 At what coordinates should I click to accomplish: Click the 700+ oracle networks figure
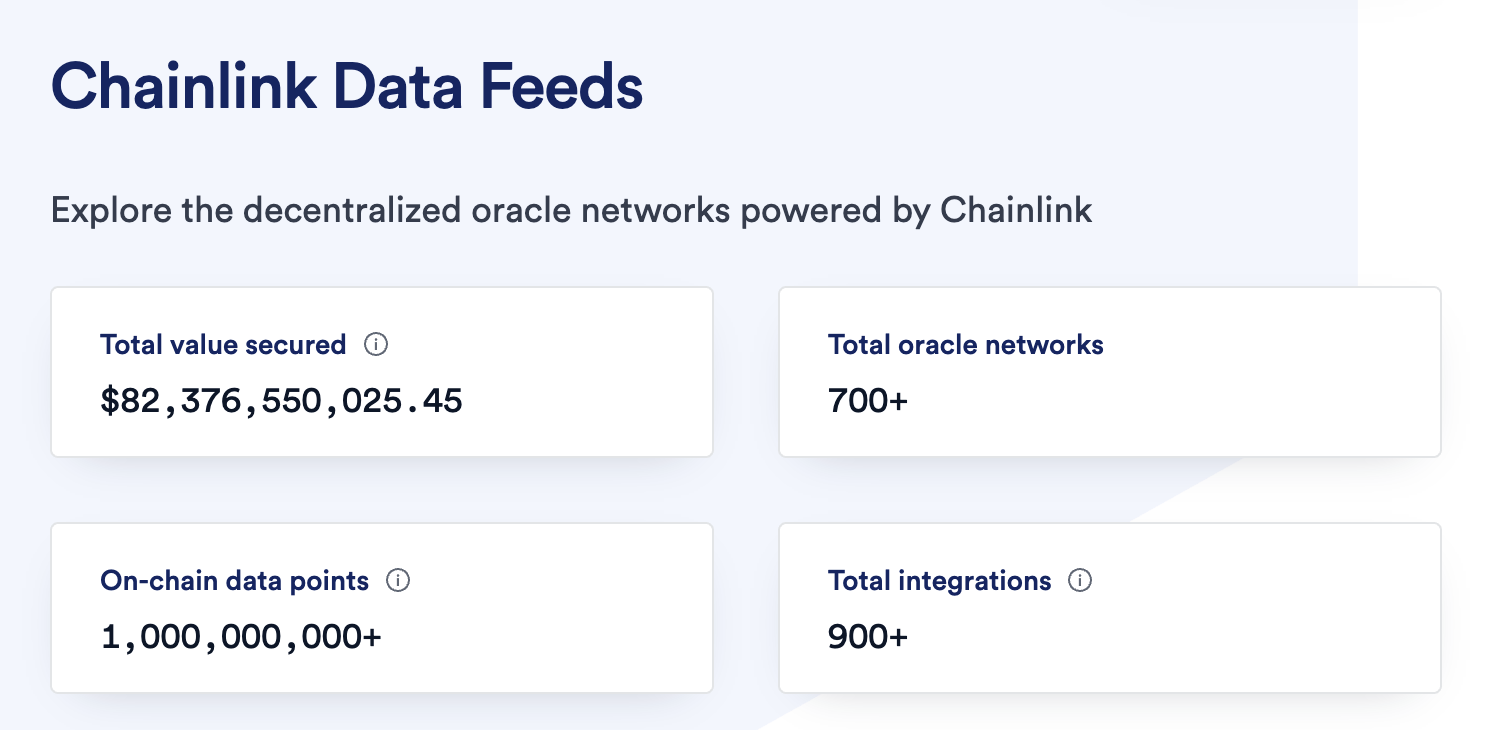(866, 400)
